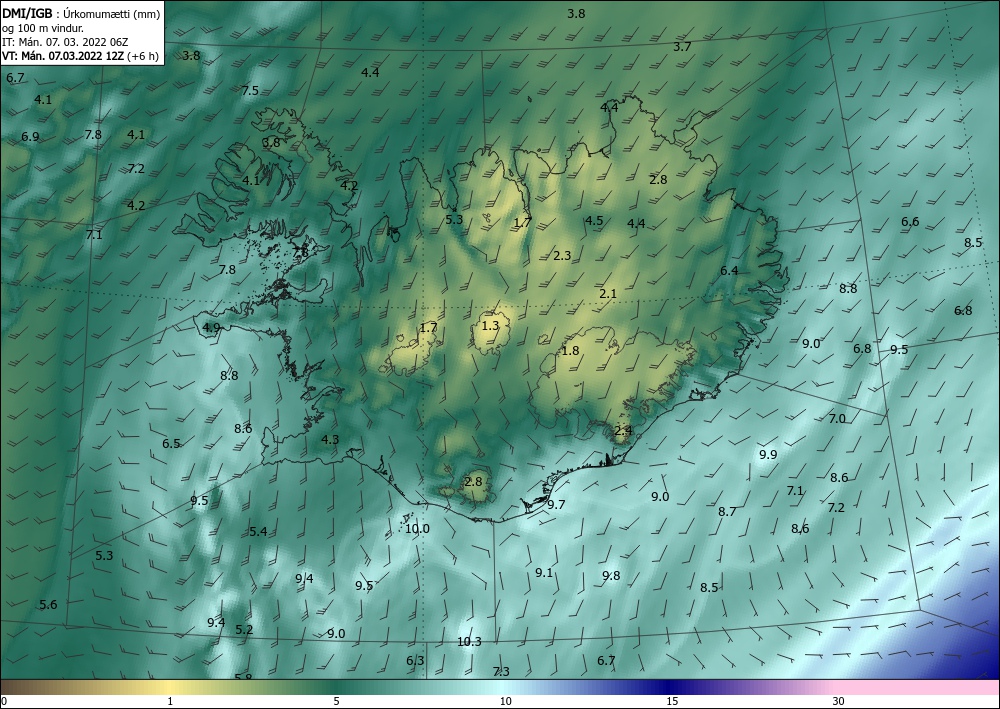Viewport: 1000px width, 709px height.
Task: Select the map value '7.3'
Action: [x=501, y=671]
